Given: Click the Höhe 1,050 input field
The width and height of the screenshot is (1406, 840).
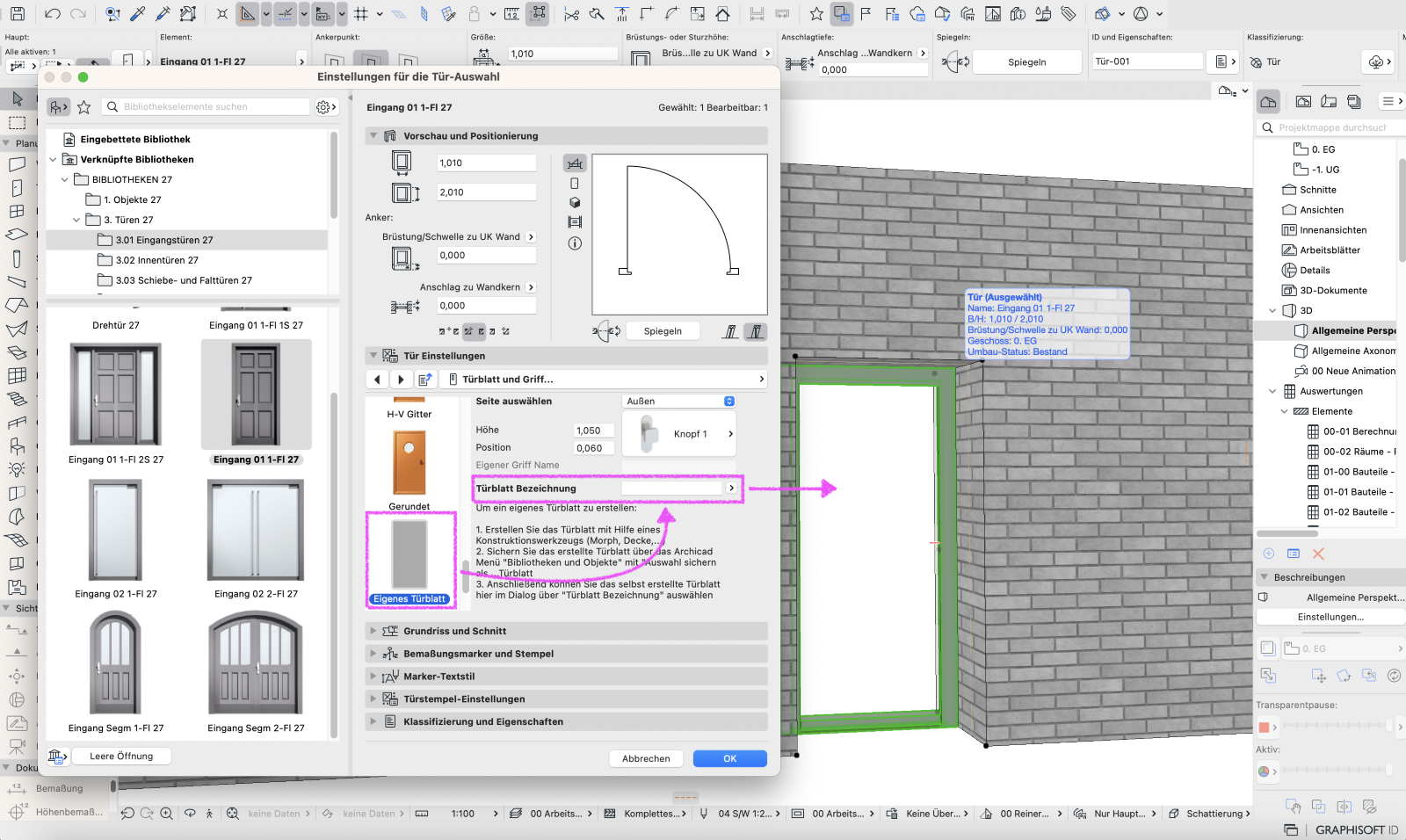Looking at the screenshot, I should [x=594, y=431].
